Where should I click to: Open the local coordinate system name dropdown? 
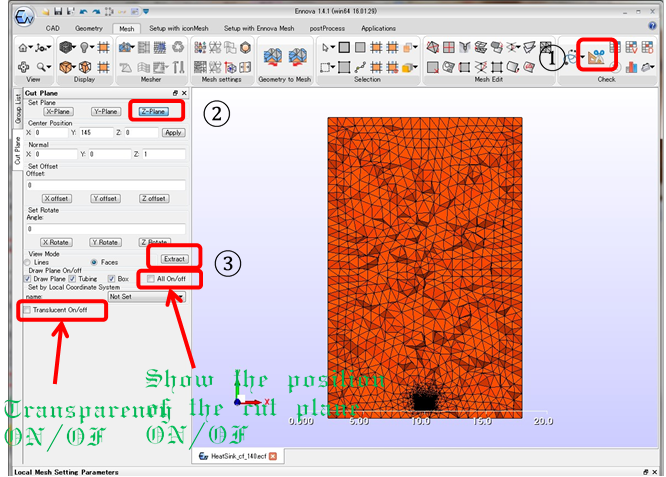146,296
